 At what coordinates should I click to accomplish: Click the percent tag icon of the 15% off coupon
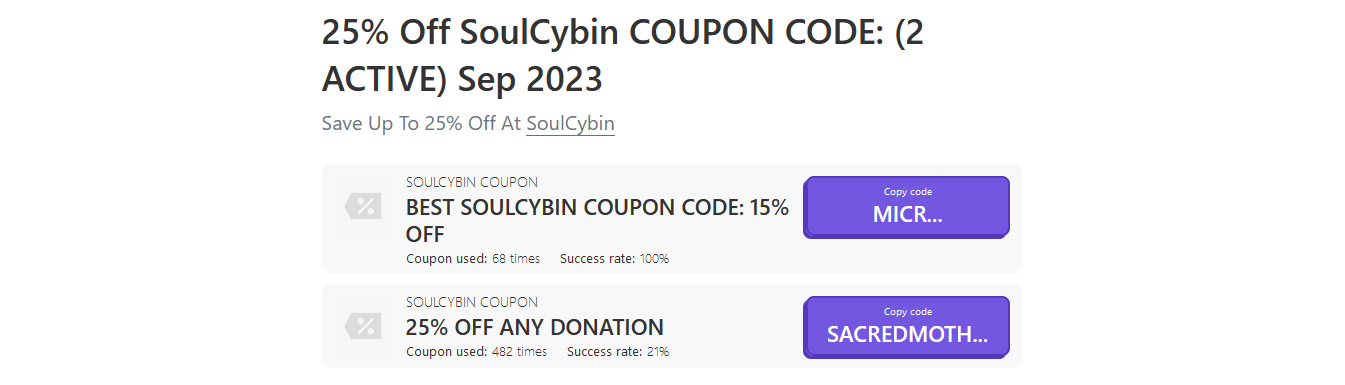363,207
